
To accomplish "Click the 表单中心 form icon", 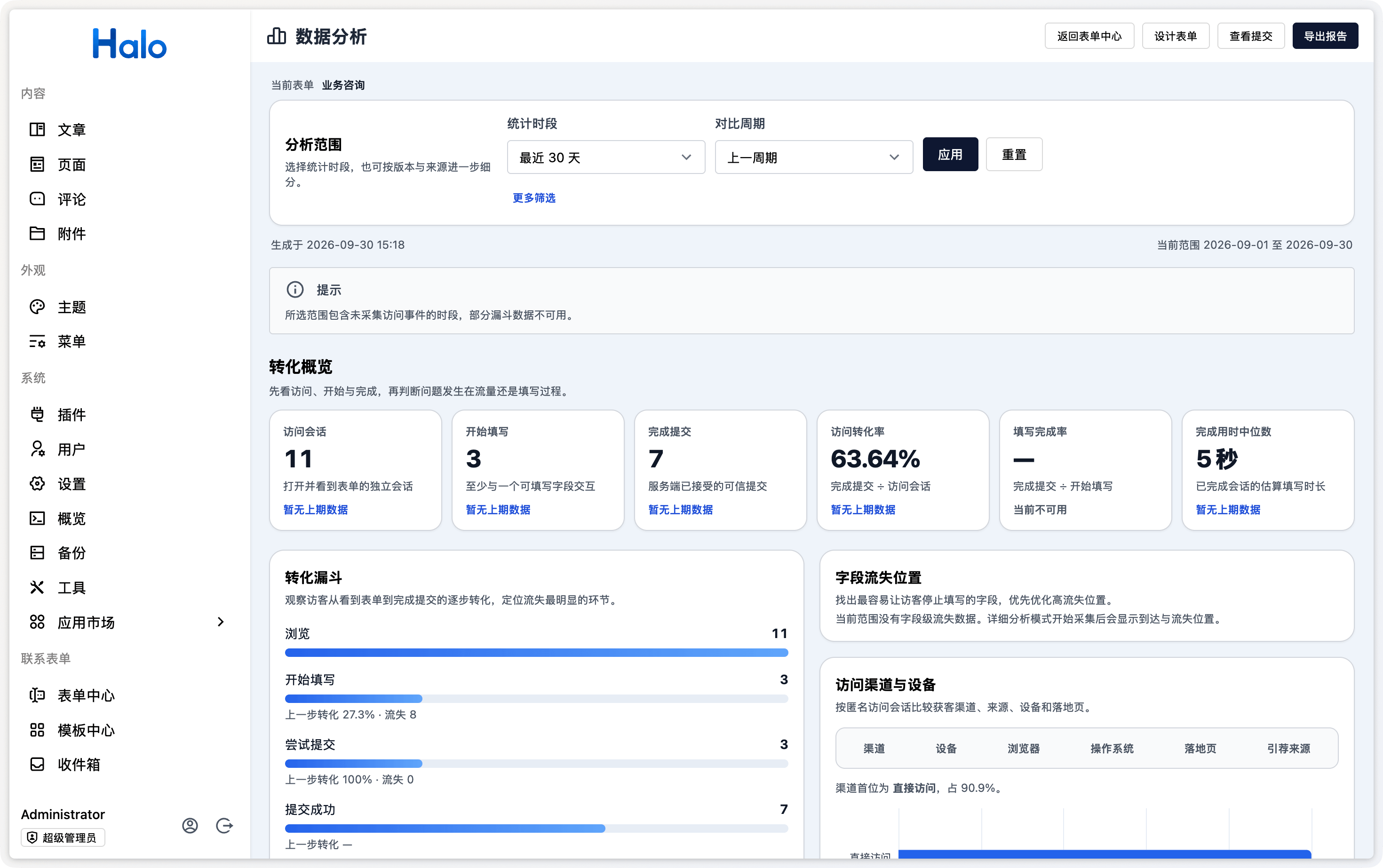I will tap(37, 695).
